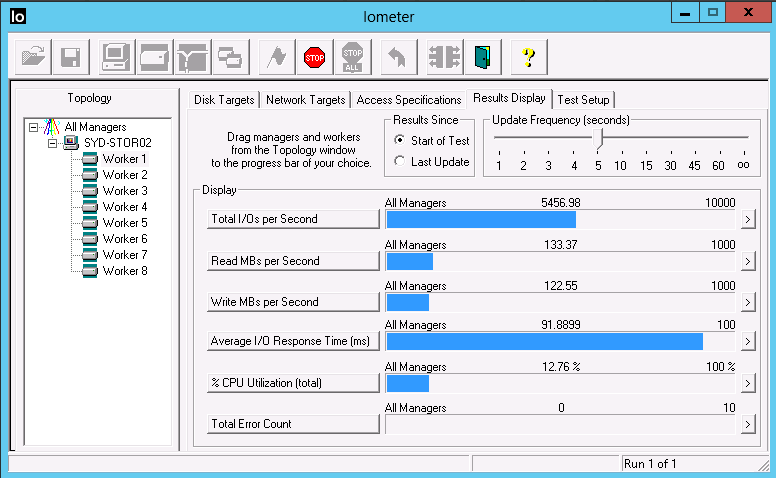Click the green flag start tests icon

click(277, 57)
